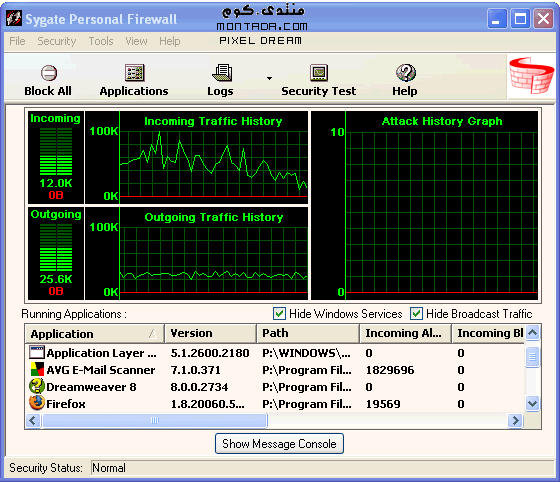Click the Block All toolbar icon
Image resolution: width=560 pixels, height=482 pixels.
tap(49, 73)
